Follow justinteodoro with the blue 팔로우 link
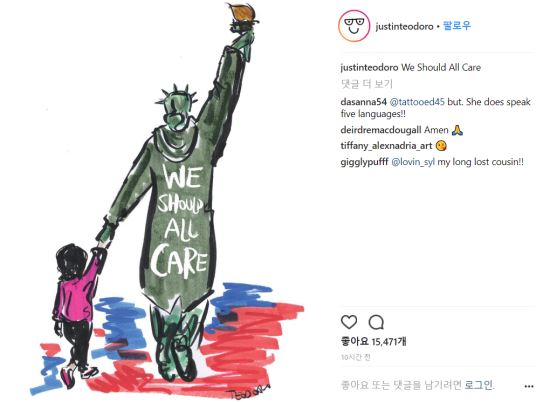The height and width of the screenshot is (402, 550). [457, 26]
